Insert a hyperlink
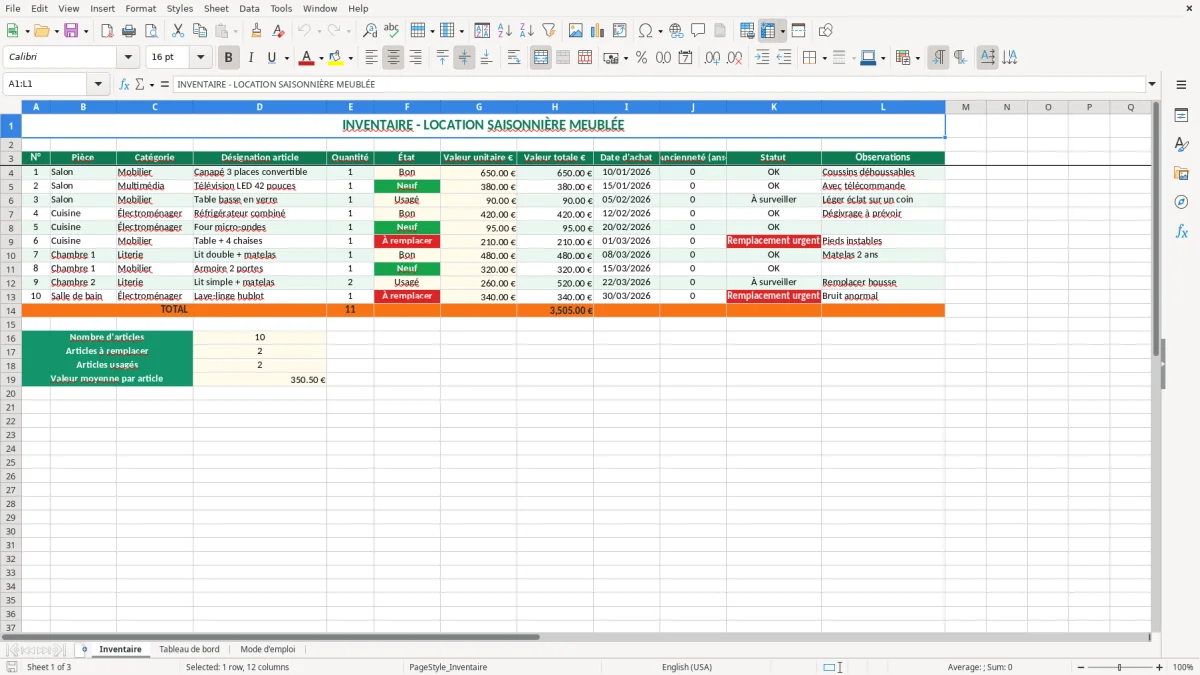 (676, 31)
